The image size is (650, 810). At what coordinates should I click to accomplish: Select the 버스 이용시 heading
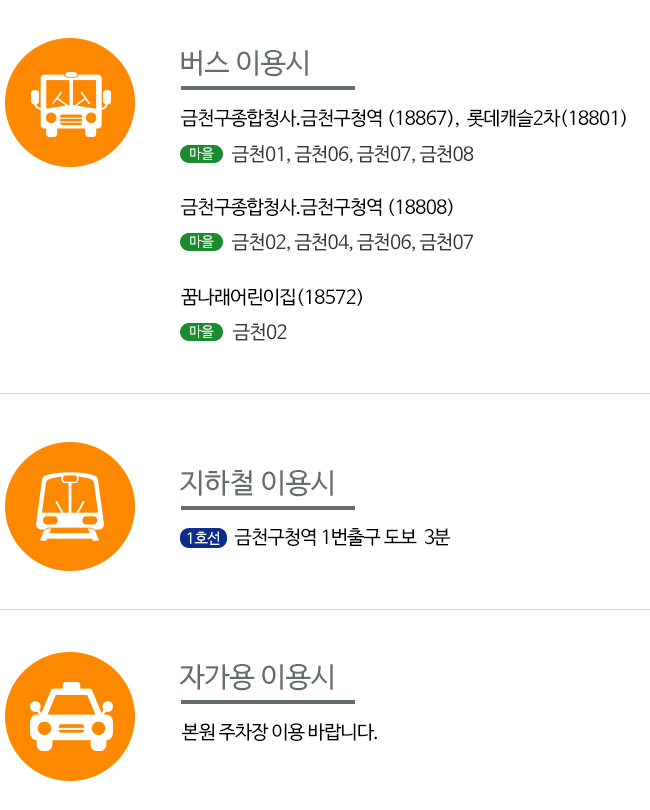click(x=244, y=63)
